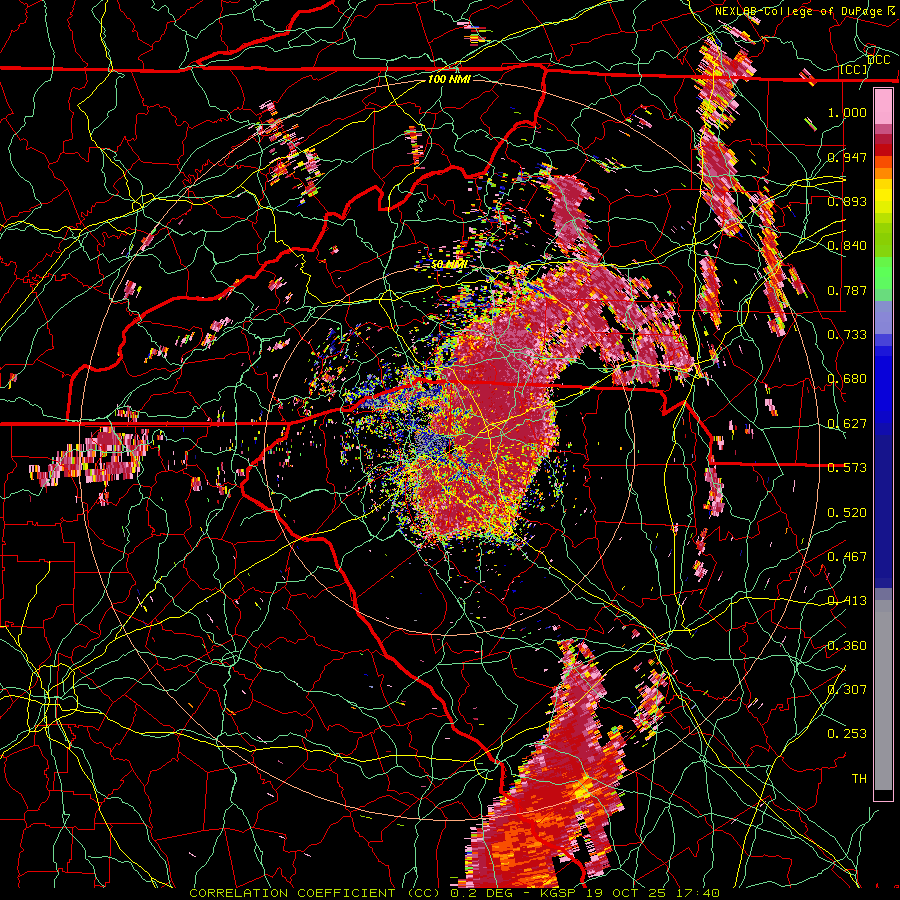Click the NEXLAB-College of DuPage label
This screenshot has height=900, width=900.
(800, 11)
